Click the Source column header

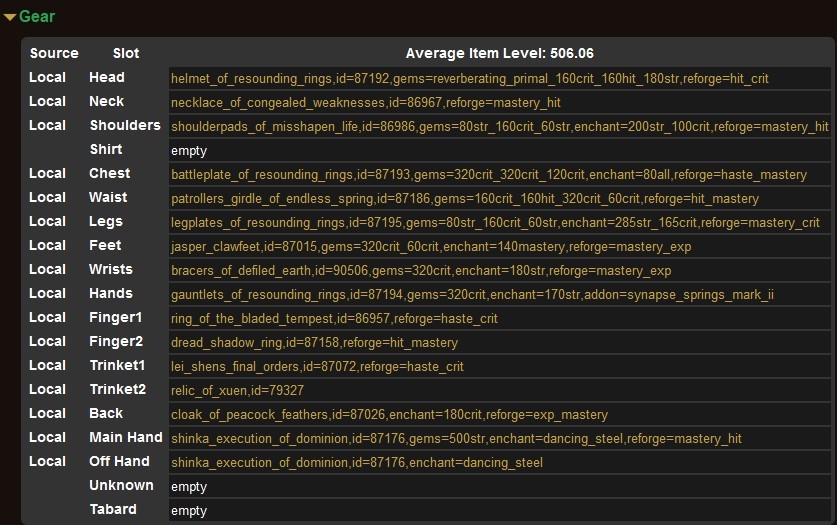point(54,53)
